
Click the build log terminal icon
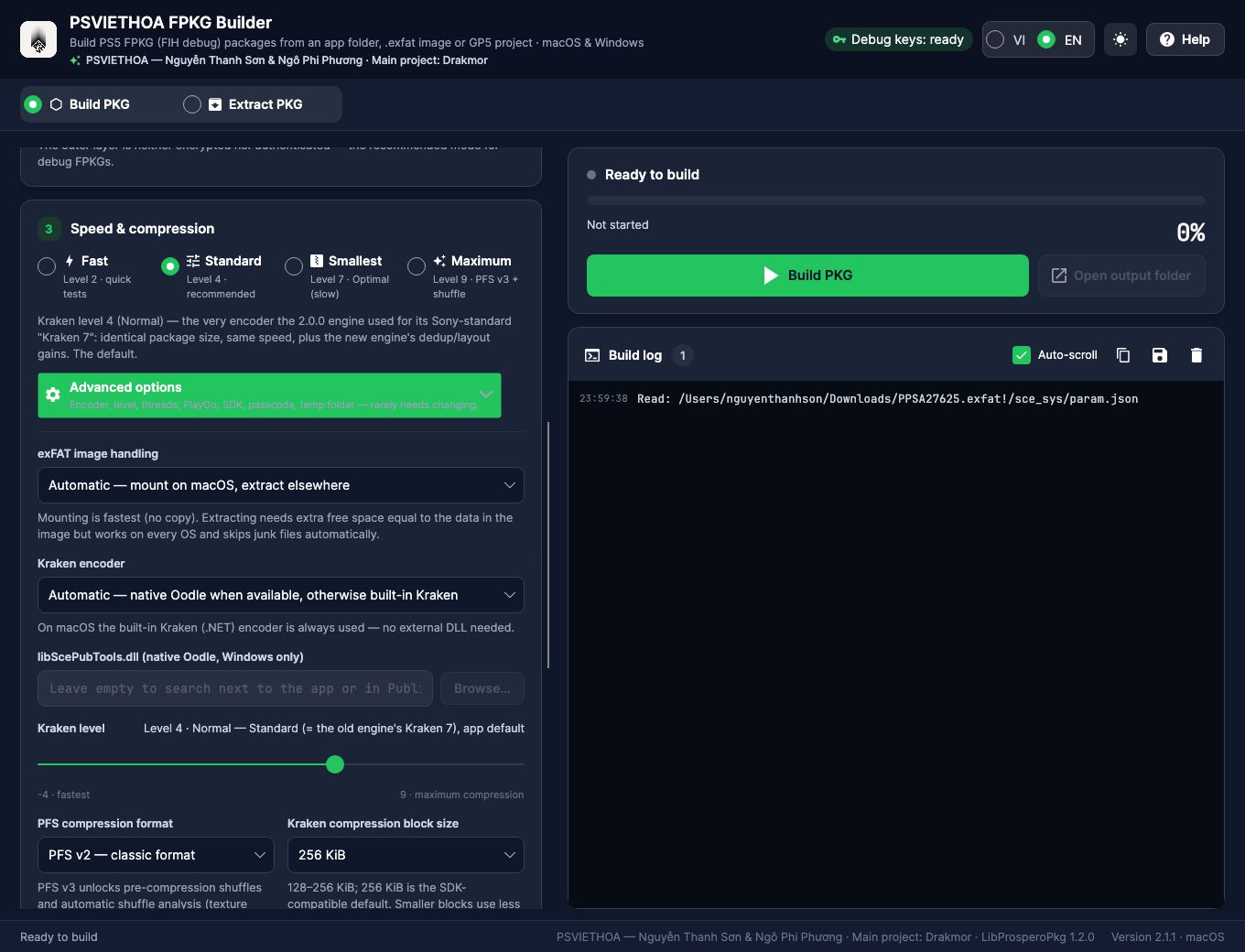592,355
